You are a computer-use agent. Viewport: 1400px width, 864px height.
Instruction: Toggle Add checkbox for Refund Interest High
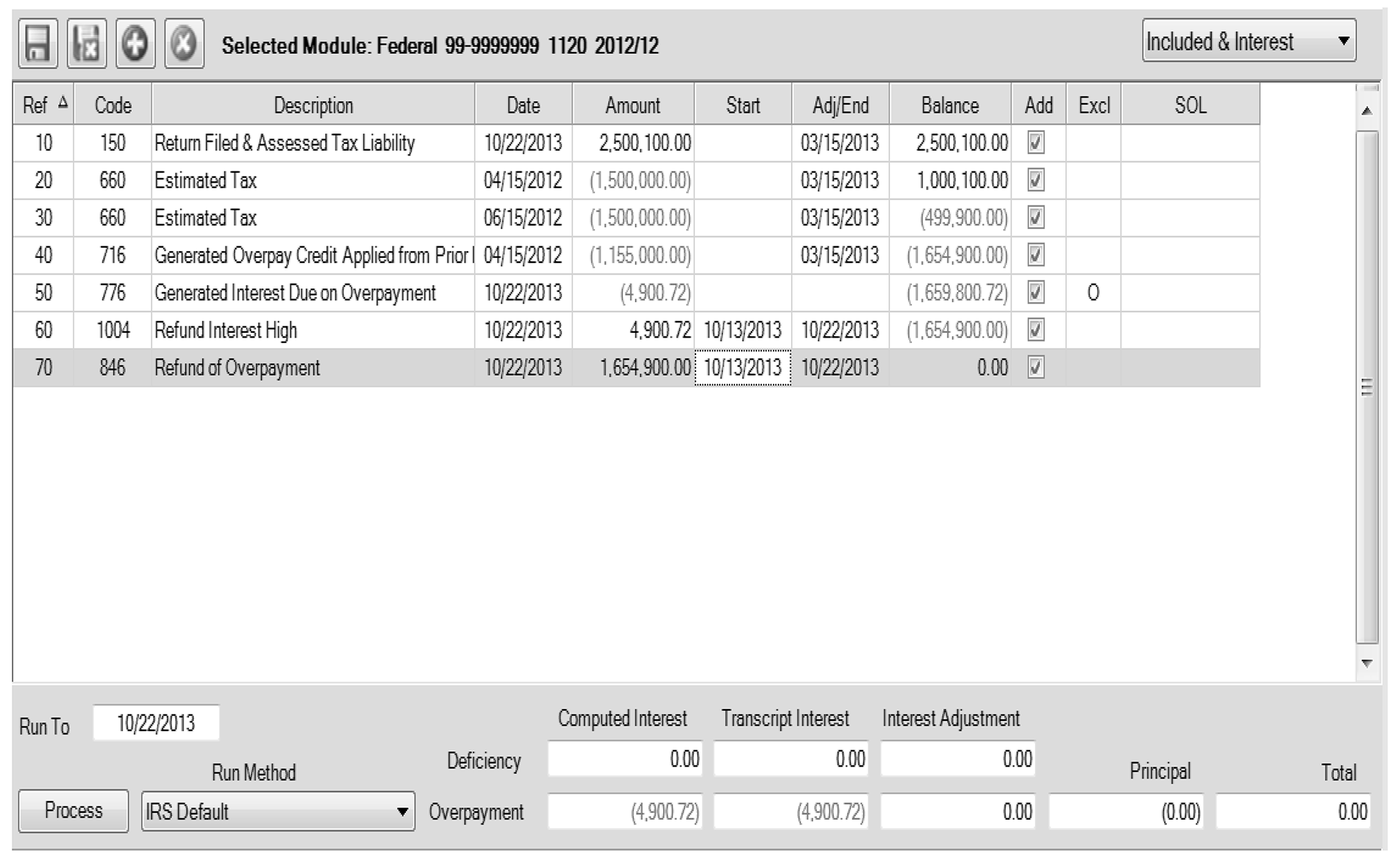(1036, 330)
